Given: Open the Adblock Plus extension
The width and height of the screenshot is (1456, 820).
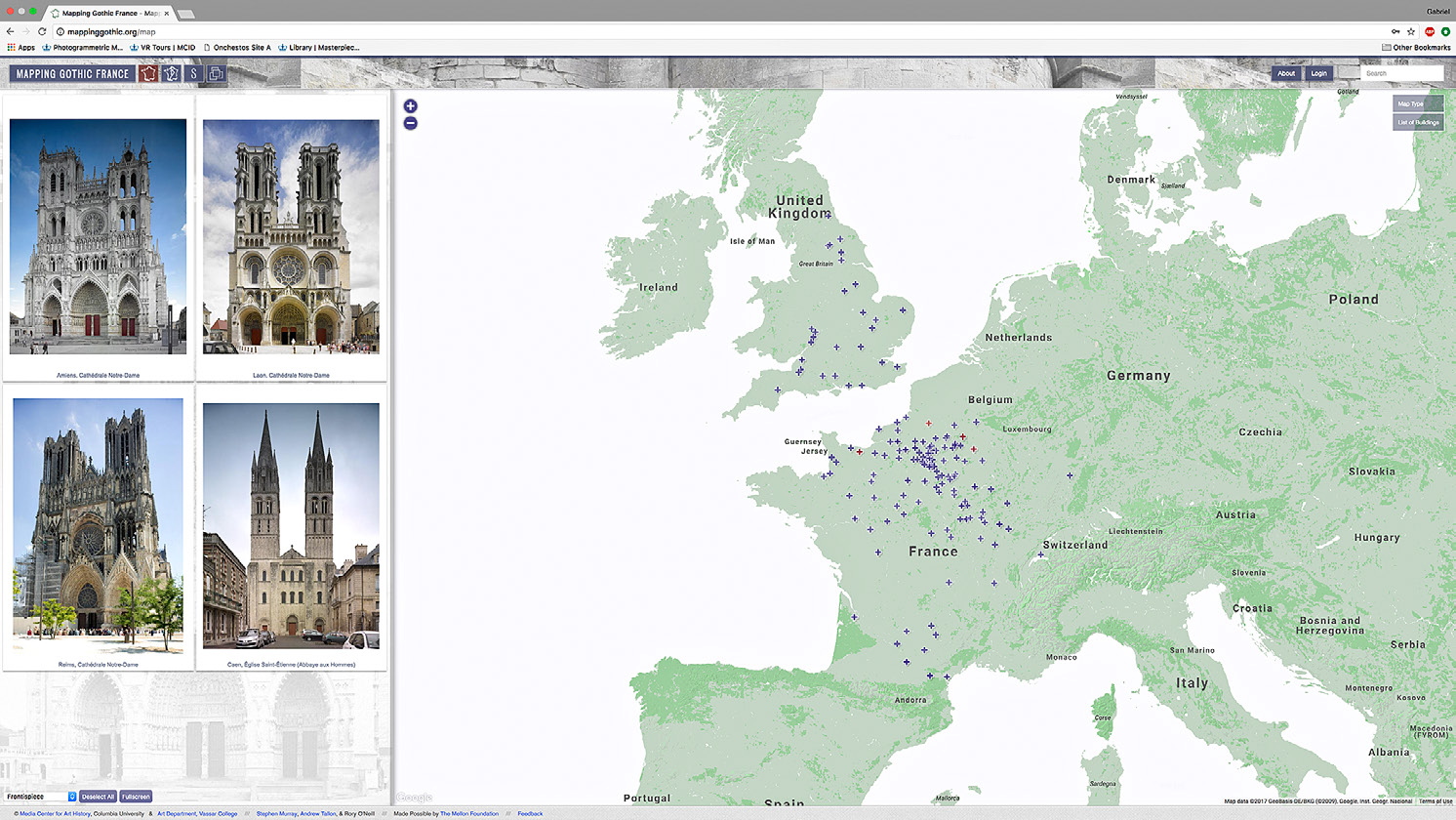Looking at the screenshot, I should [1430, 31].
